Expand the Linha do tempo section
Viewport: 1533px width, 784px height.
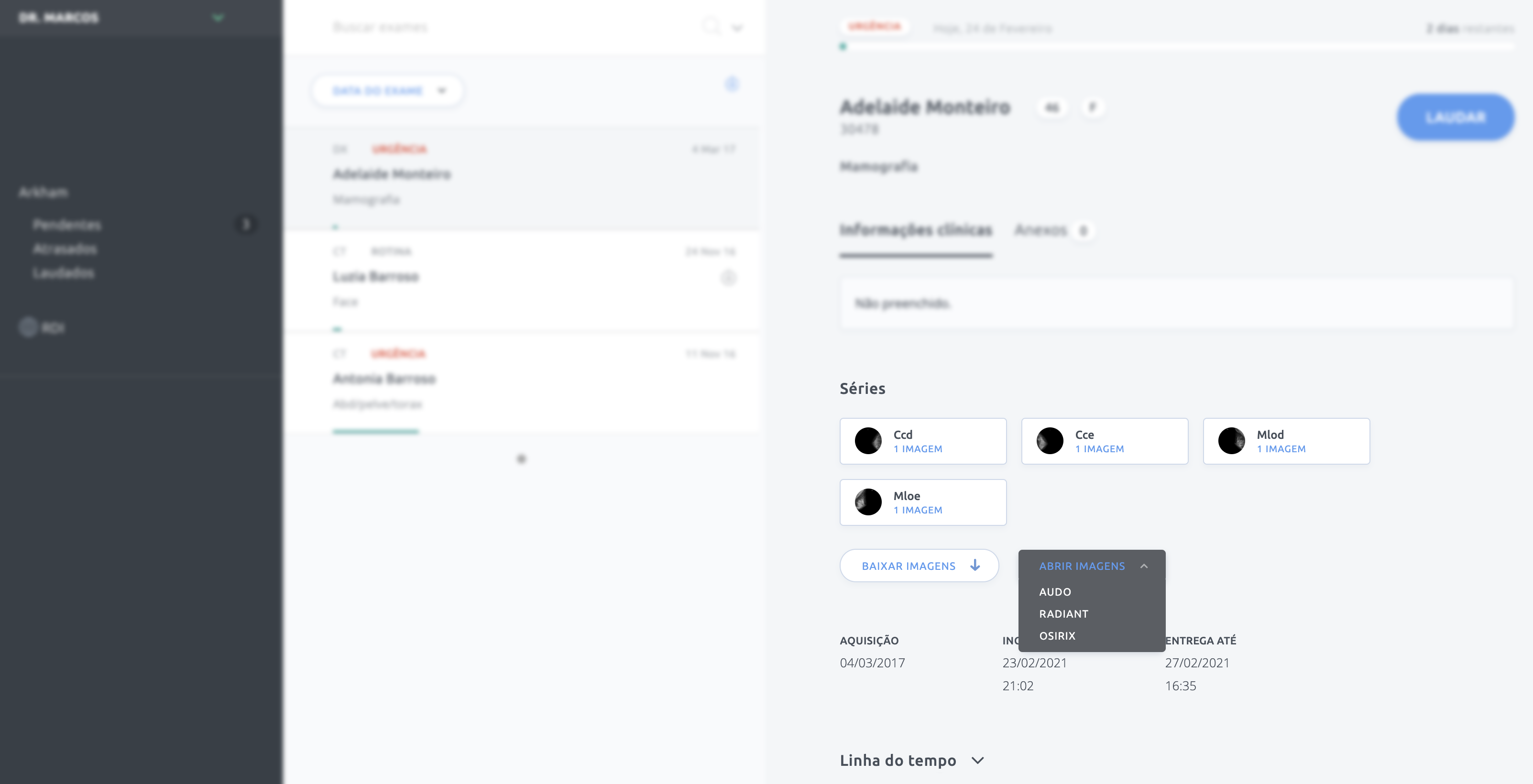(912, 760)
